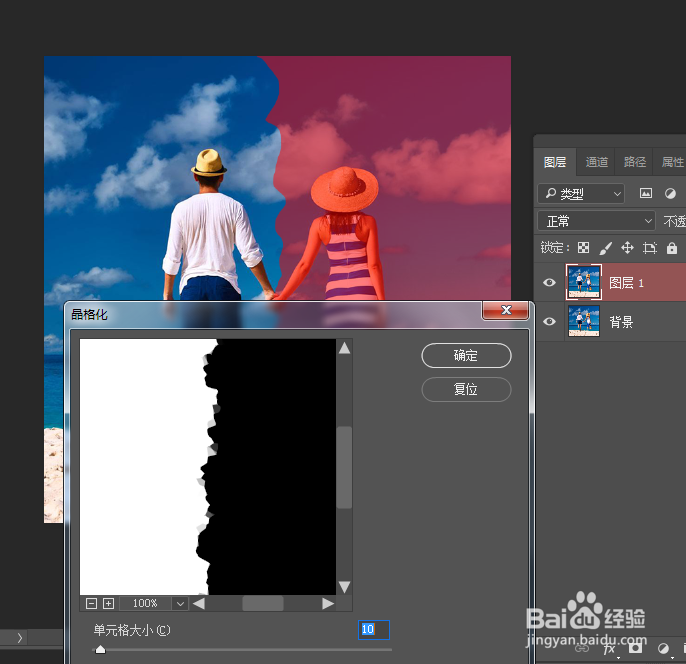
Task: Lock artboard nesting icon
Action: (x=650, y=248)
